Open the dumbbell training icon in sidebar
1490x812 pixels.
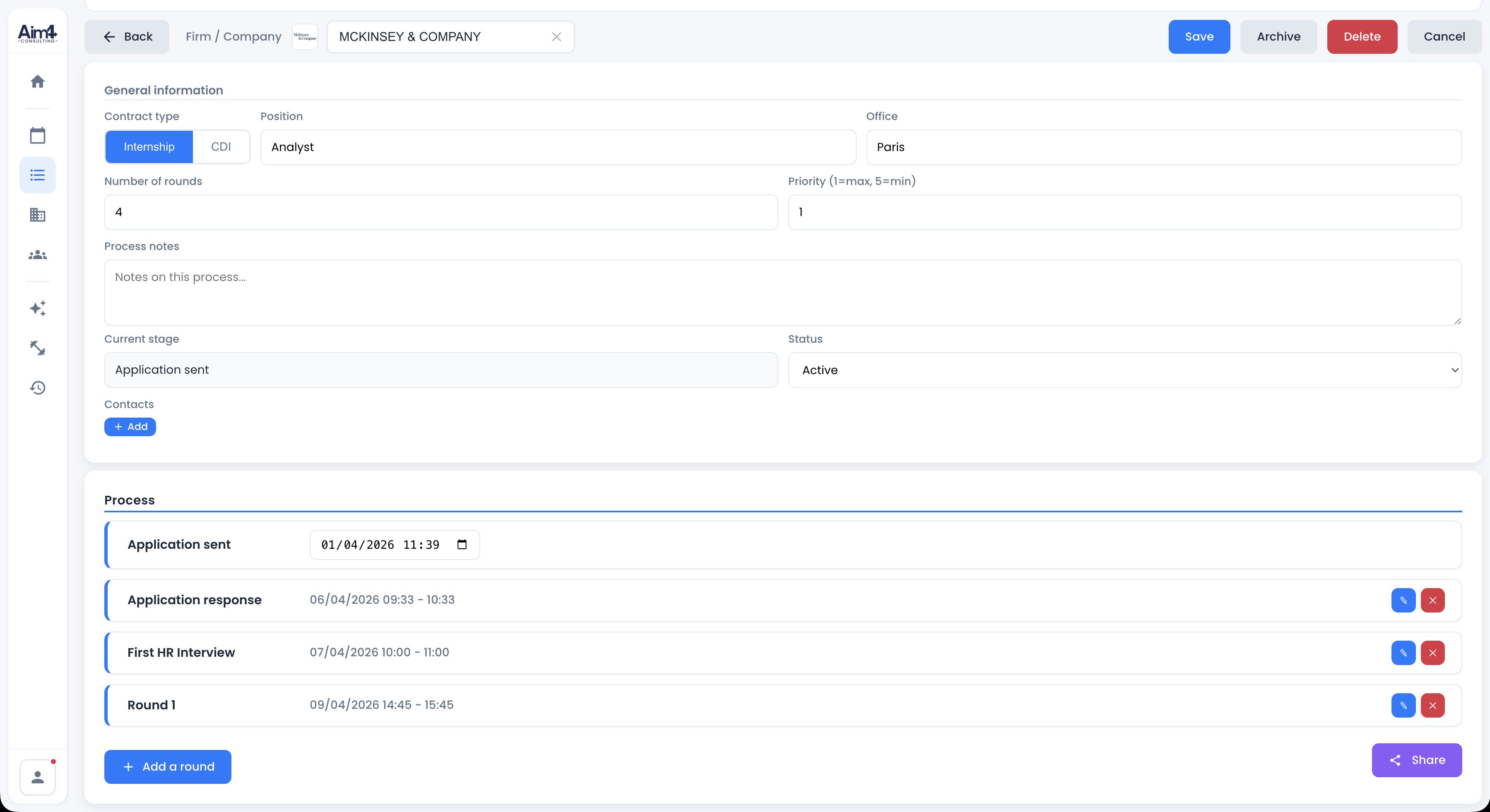coord(38,348)
